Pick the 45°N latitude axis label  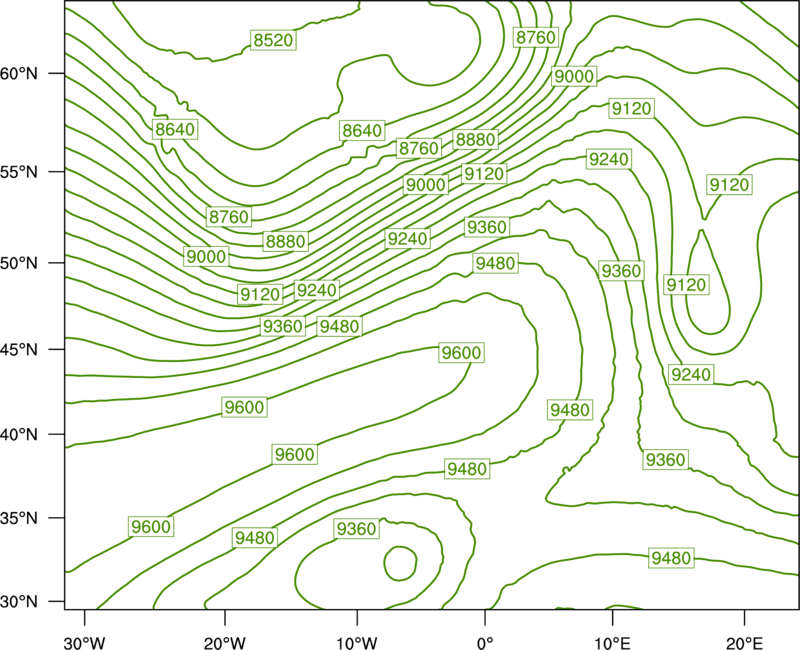19,349
